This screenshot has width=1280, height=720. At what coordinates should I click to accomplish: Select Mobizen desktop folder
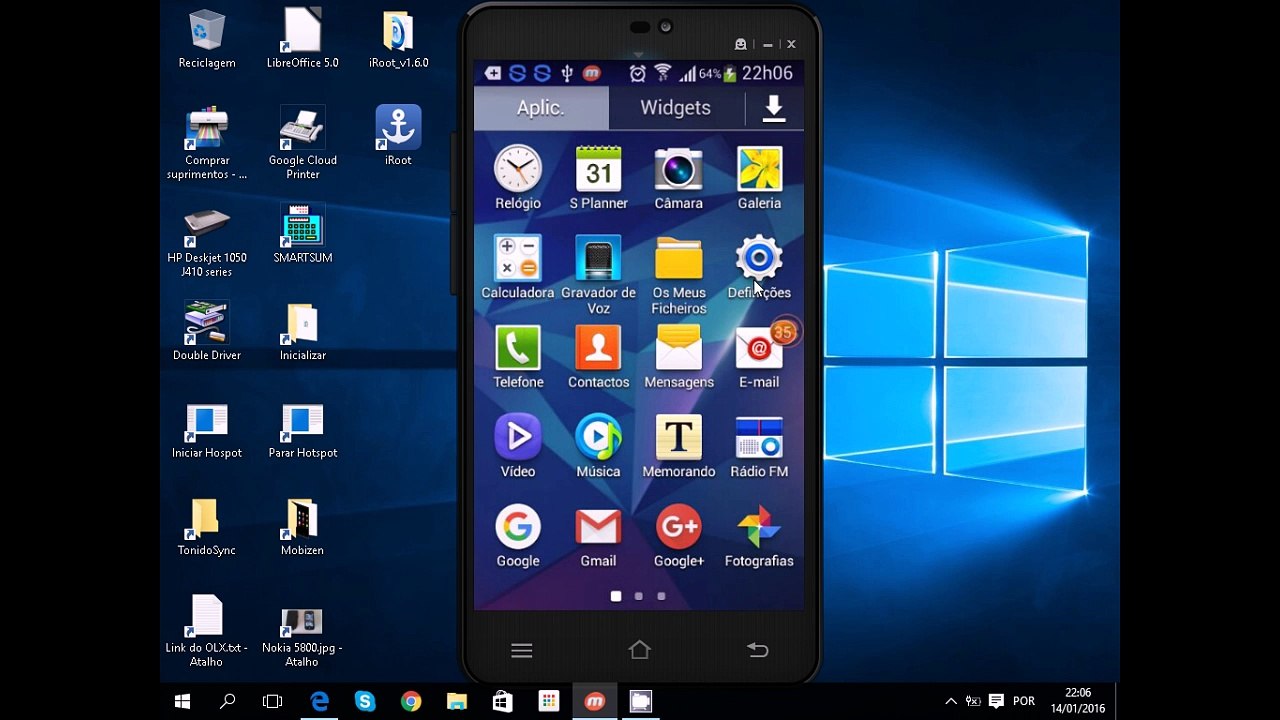pos(302,527)
